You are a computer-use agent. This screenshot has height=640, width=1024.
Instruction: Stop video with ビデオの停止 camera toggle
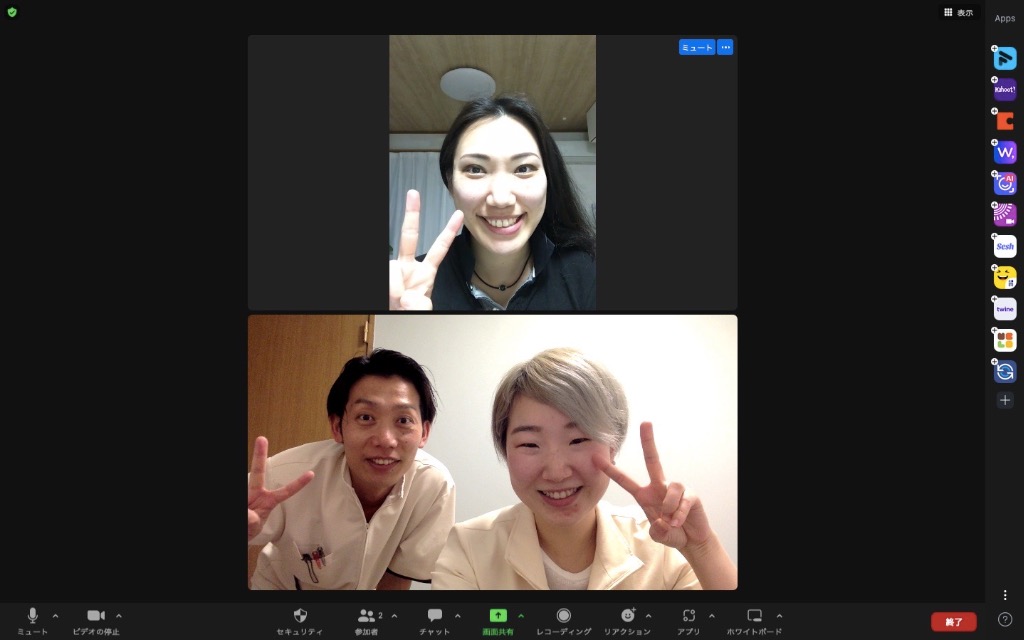96,616
